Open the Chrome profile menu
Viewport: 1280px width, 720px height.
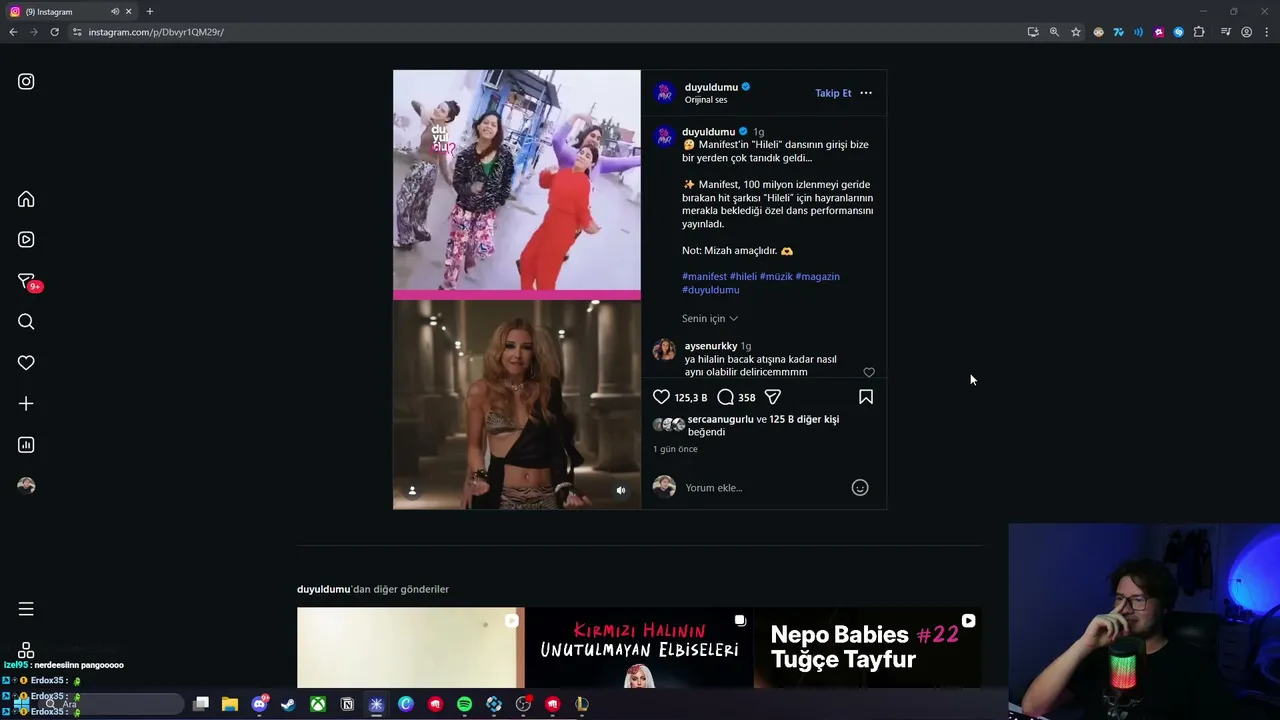1246,32
